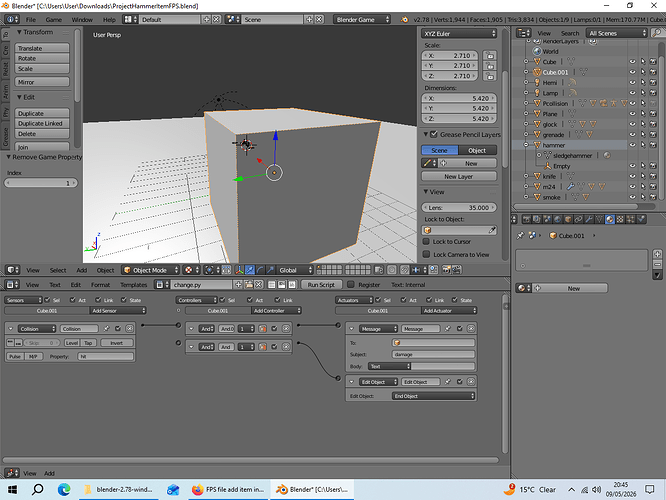The width and height of the screenshot is (666, 500).
Task: Lock the X scale value
Action: pos(490,56)
